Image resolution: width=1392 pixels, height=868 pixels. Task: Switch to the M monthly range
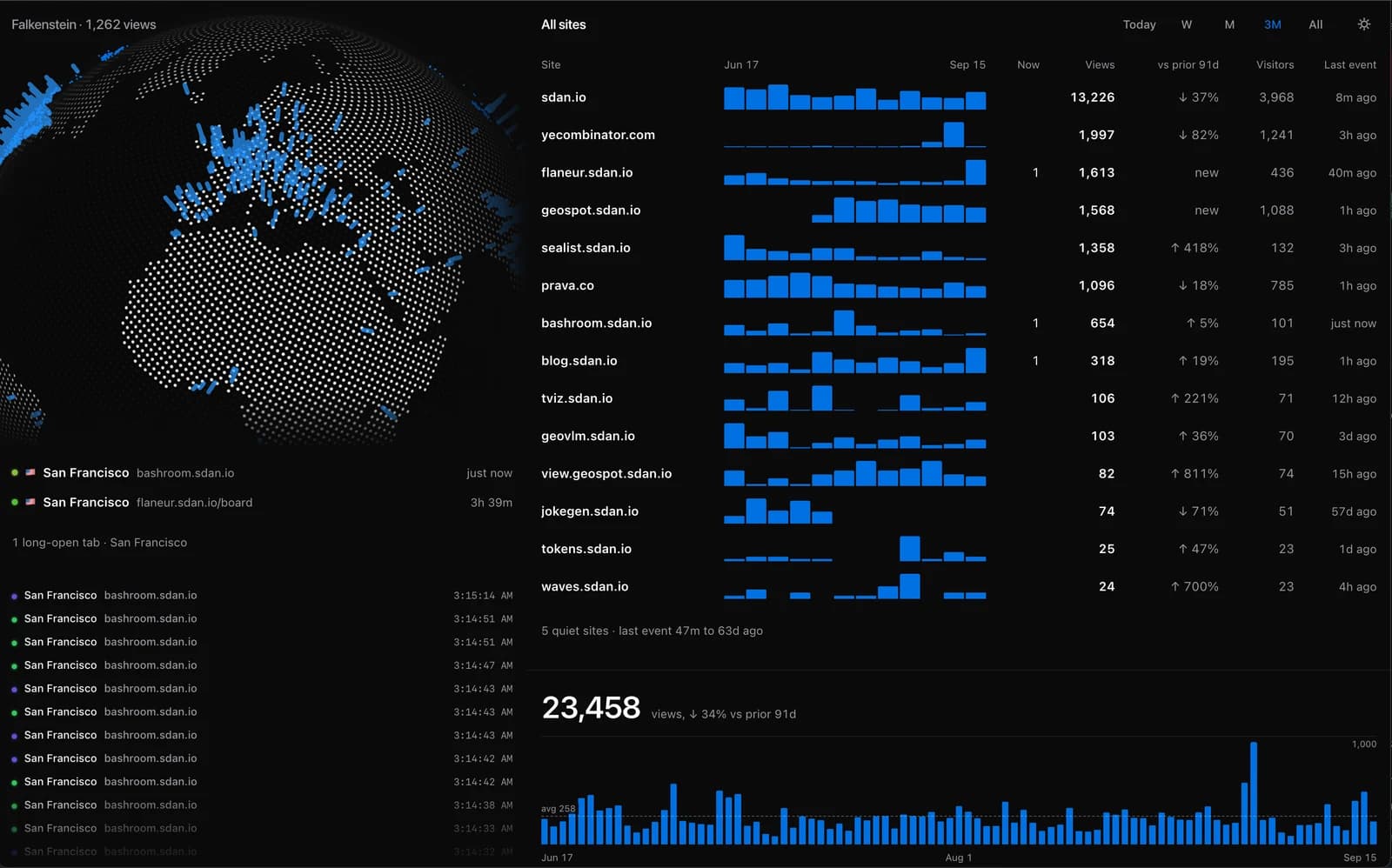tap(1229, 24)
